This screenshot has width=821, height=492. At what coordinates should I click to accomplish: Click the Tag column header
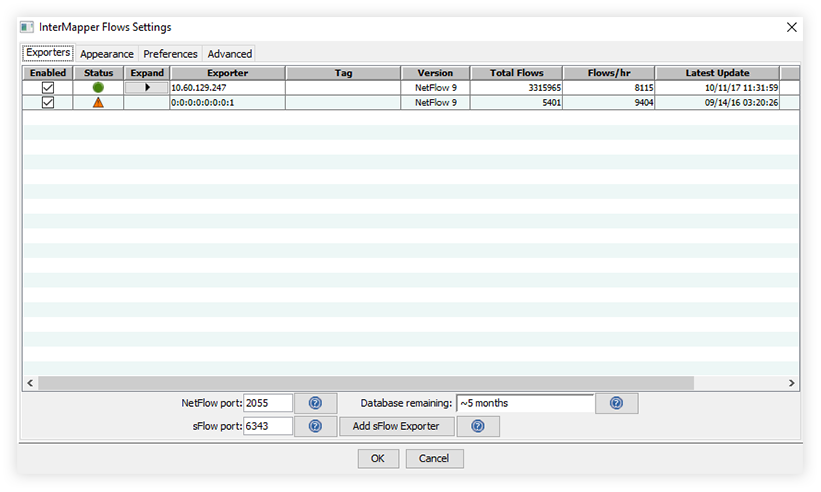coord(343,73)
